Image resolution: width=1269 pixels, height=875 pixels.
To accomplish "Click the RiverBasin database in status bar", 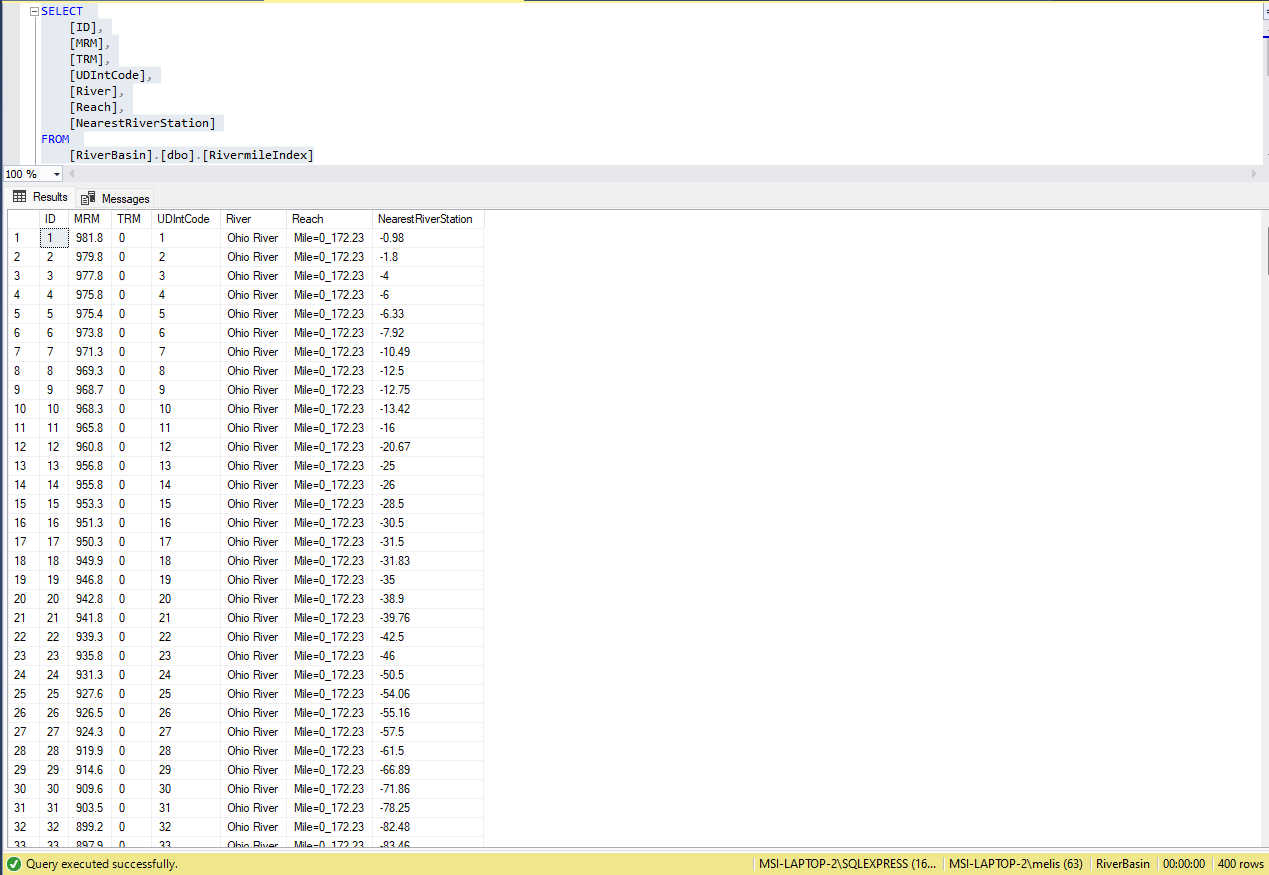I will coord(1123,864).
